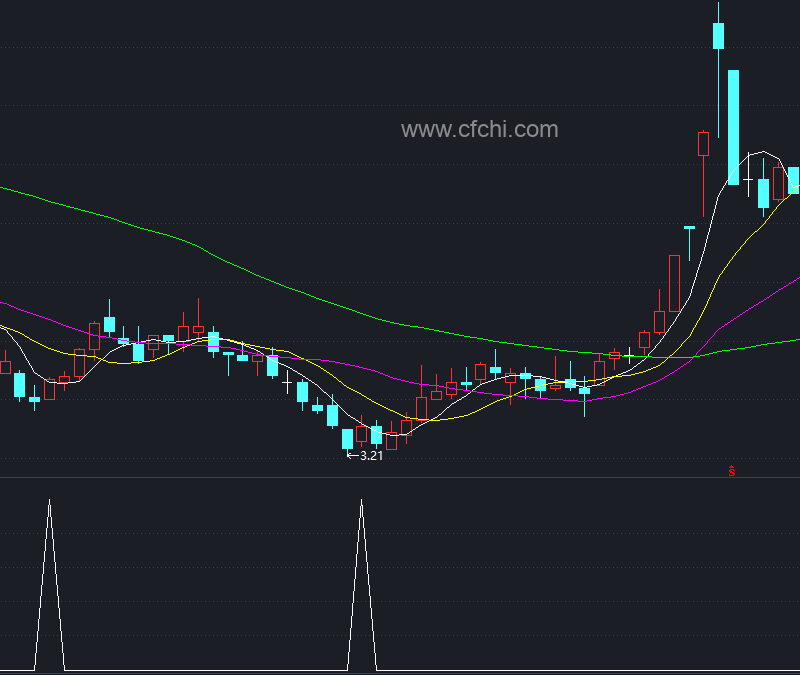Click the red S sell signal marker

732,471
